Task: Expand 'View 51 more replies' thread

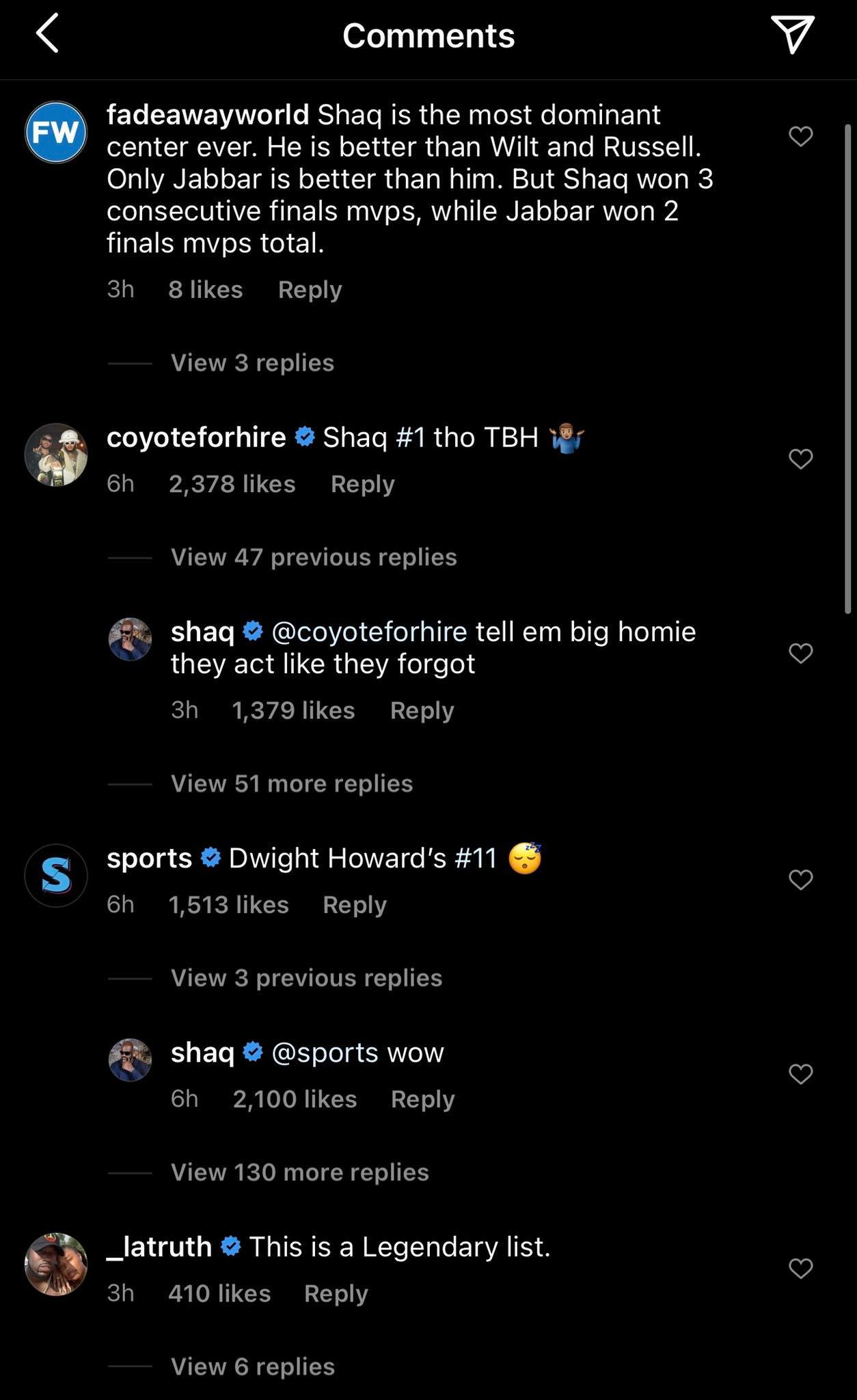Action: click(290, 783)
